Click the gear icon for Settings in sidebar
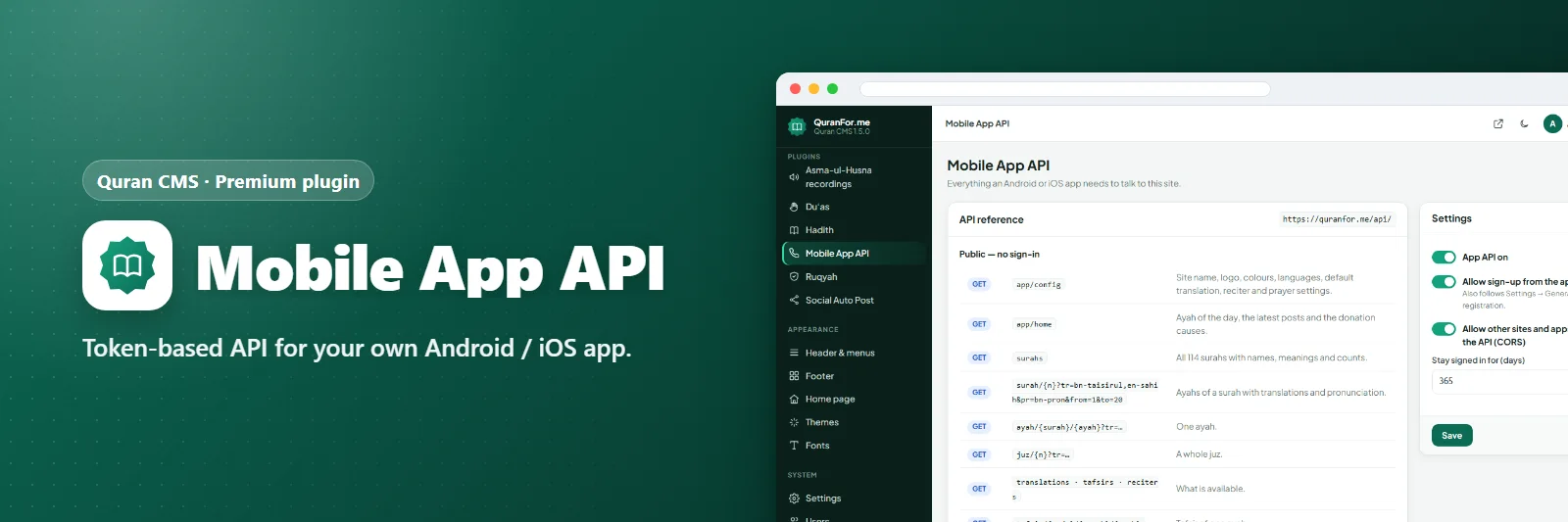This screenshot has height=522, width=1568. point(794,498)
